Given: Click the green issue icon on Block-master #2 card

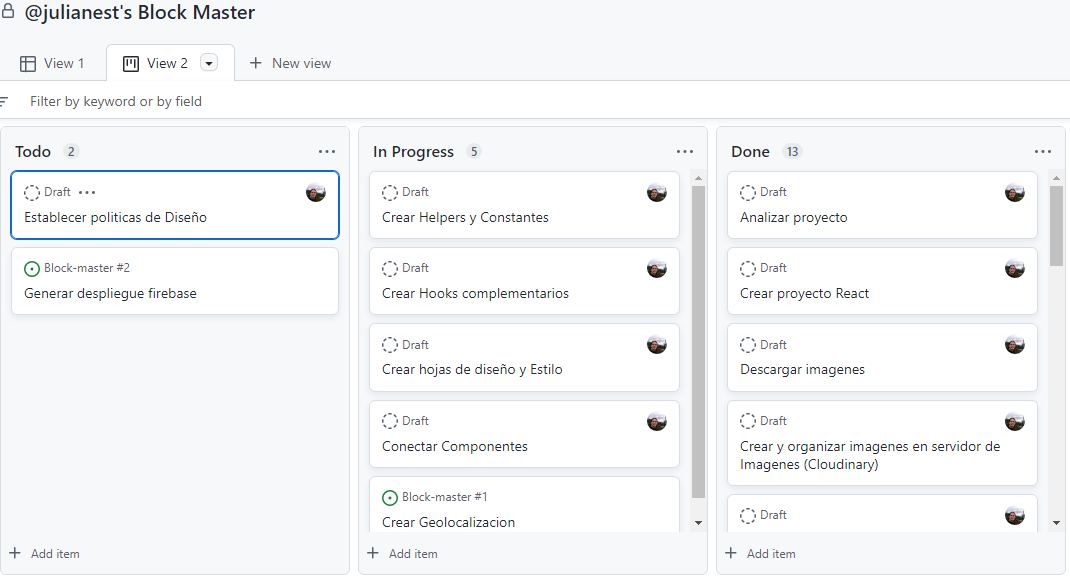Looking at the screenshot, I should click(x=29, y=268).
